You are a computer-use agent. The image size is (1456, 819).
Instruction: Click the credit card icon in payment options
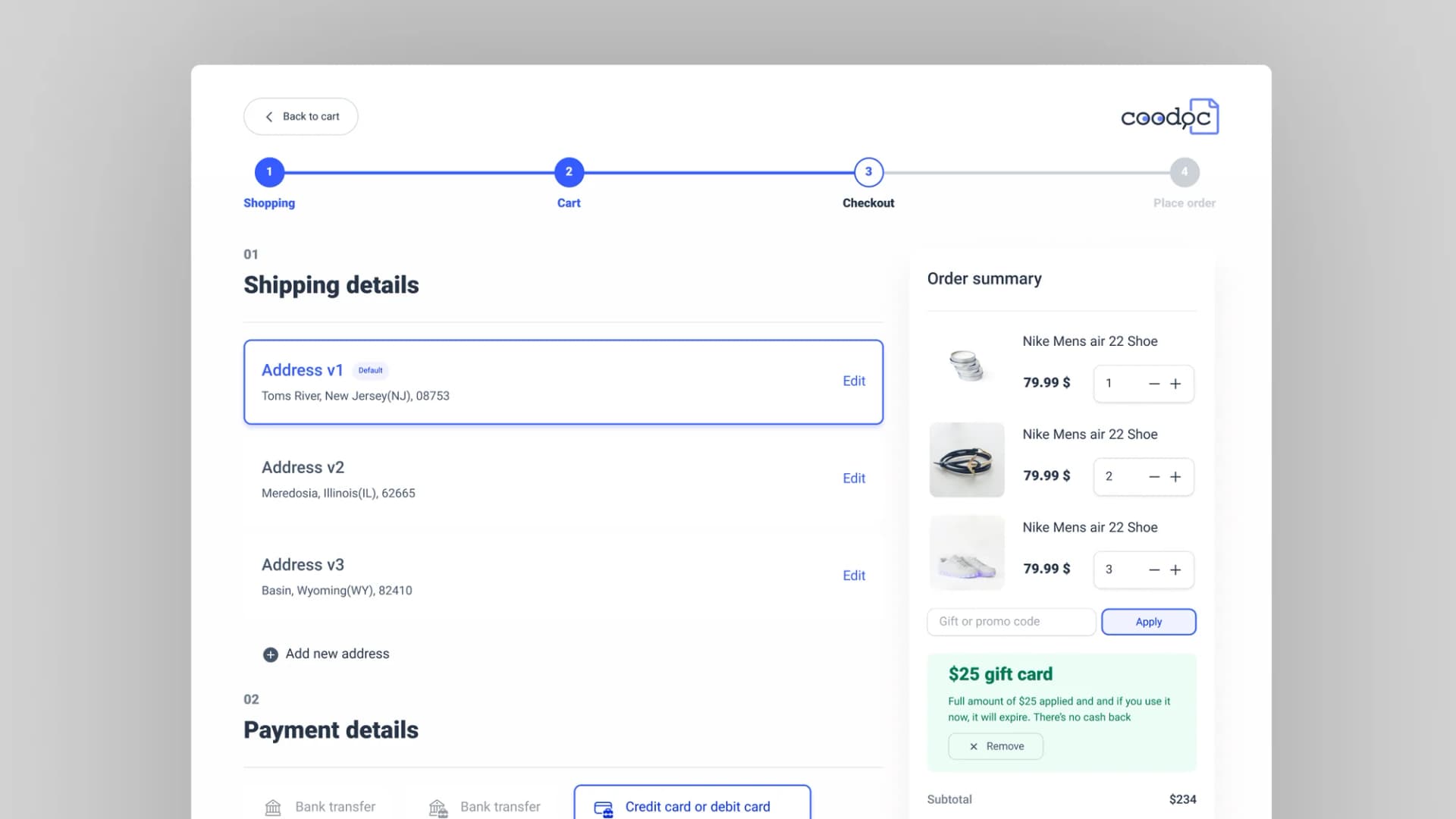[x=604, y=809]
